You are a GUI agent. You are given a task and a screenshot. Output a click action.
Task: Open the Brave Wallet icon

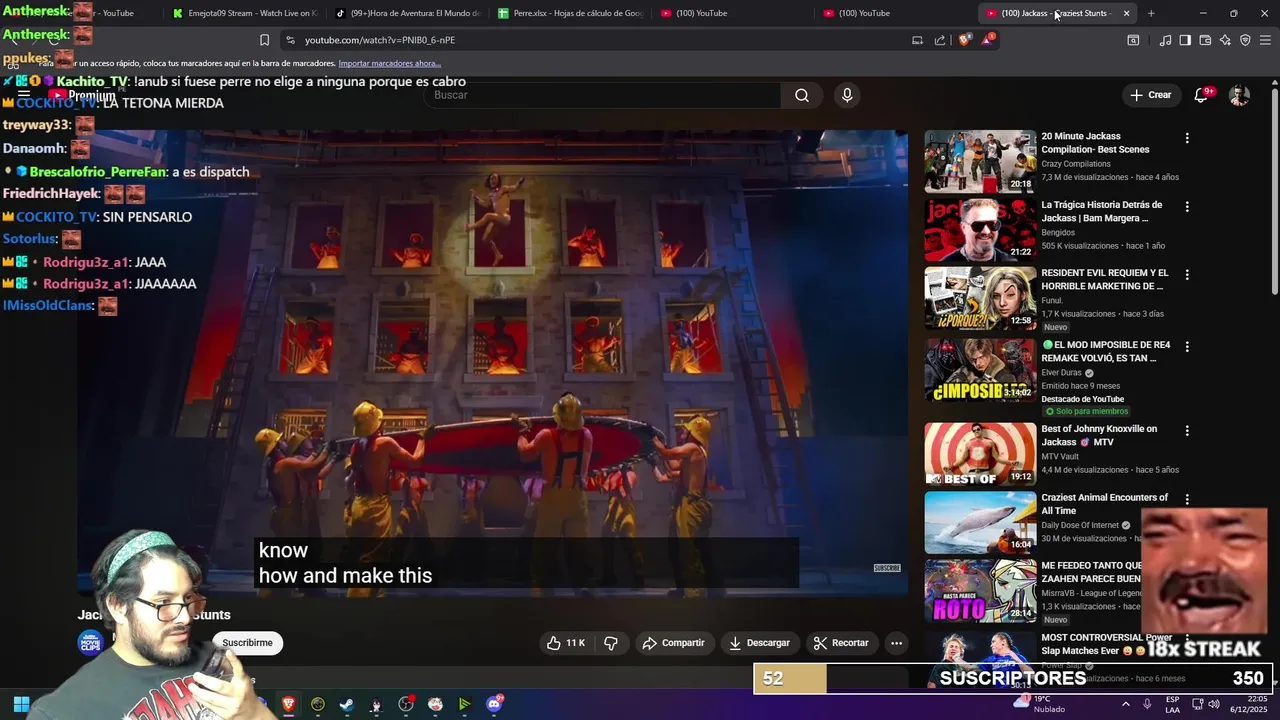tap(1205, 40)
